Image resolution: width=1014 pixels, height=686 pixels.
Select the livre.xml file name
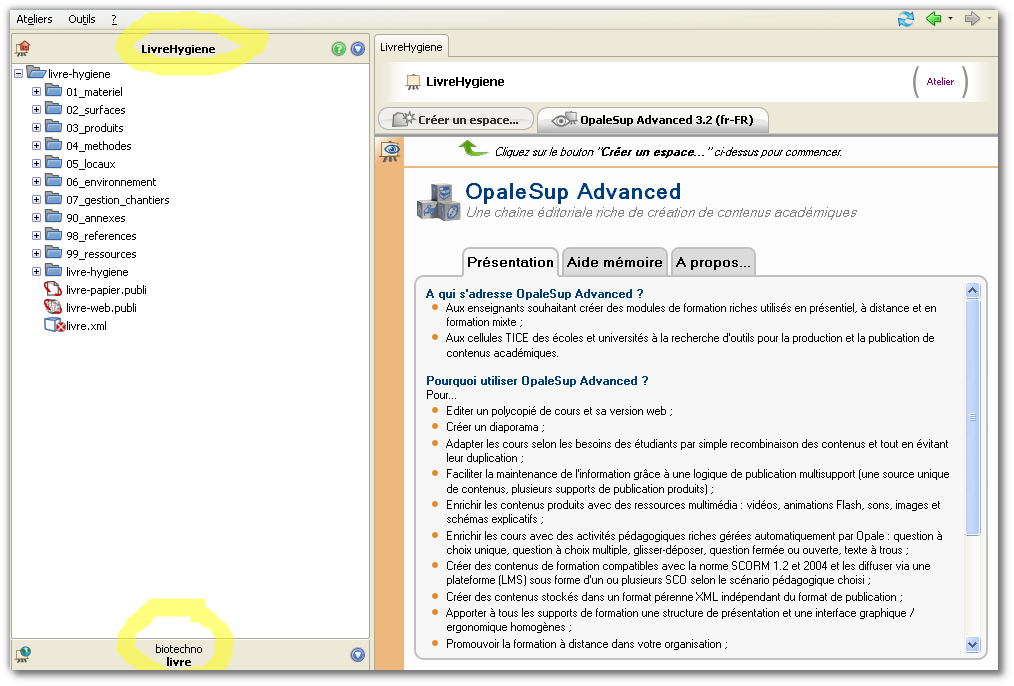point(86,326)
